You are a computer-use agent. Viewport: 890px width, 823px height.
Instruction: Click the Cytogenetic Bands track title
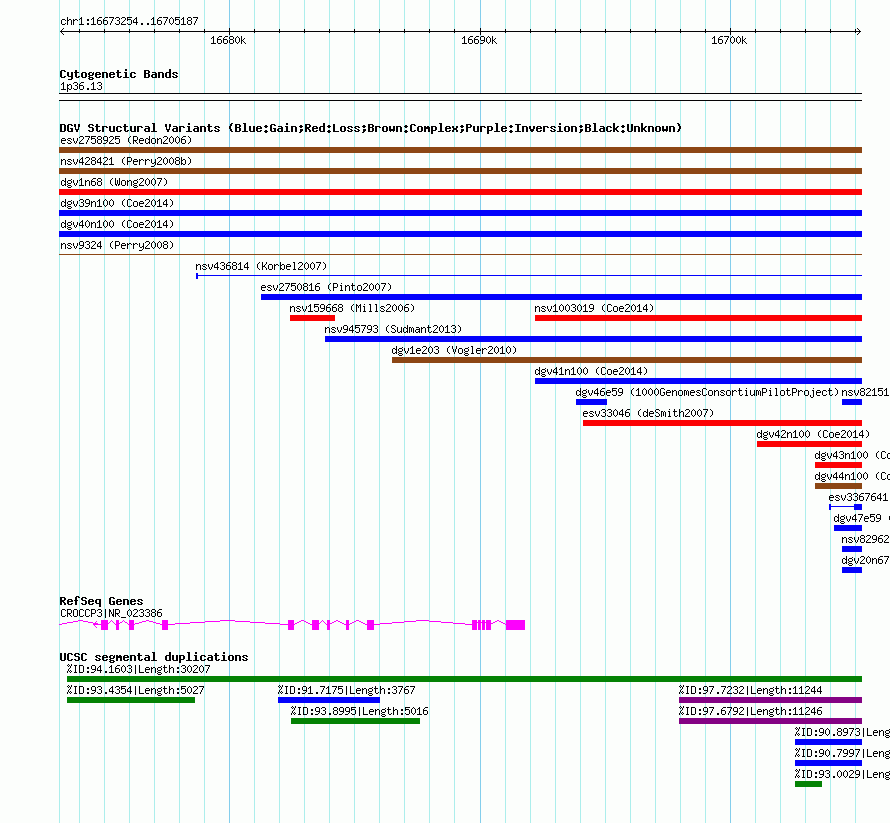pyautogui.click(x=119, y=74)
